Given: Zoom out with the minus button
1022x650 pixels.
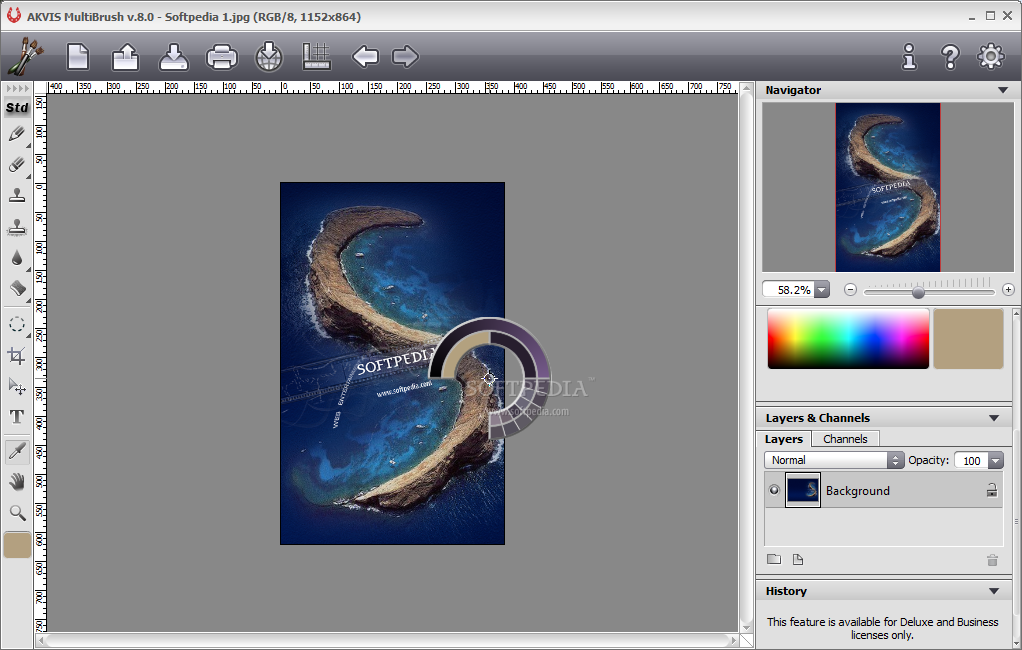Looking at the screenshot, I should (x=850, y=289).
